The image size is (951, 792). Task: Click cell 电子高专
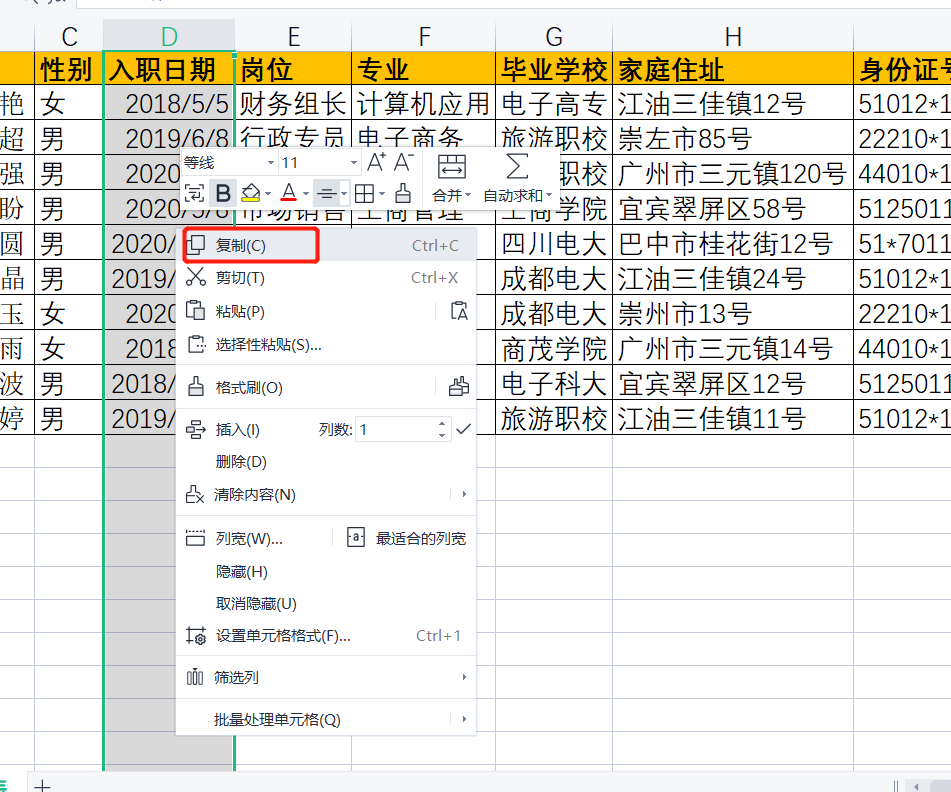554,104
